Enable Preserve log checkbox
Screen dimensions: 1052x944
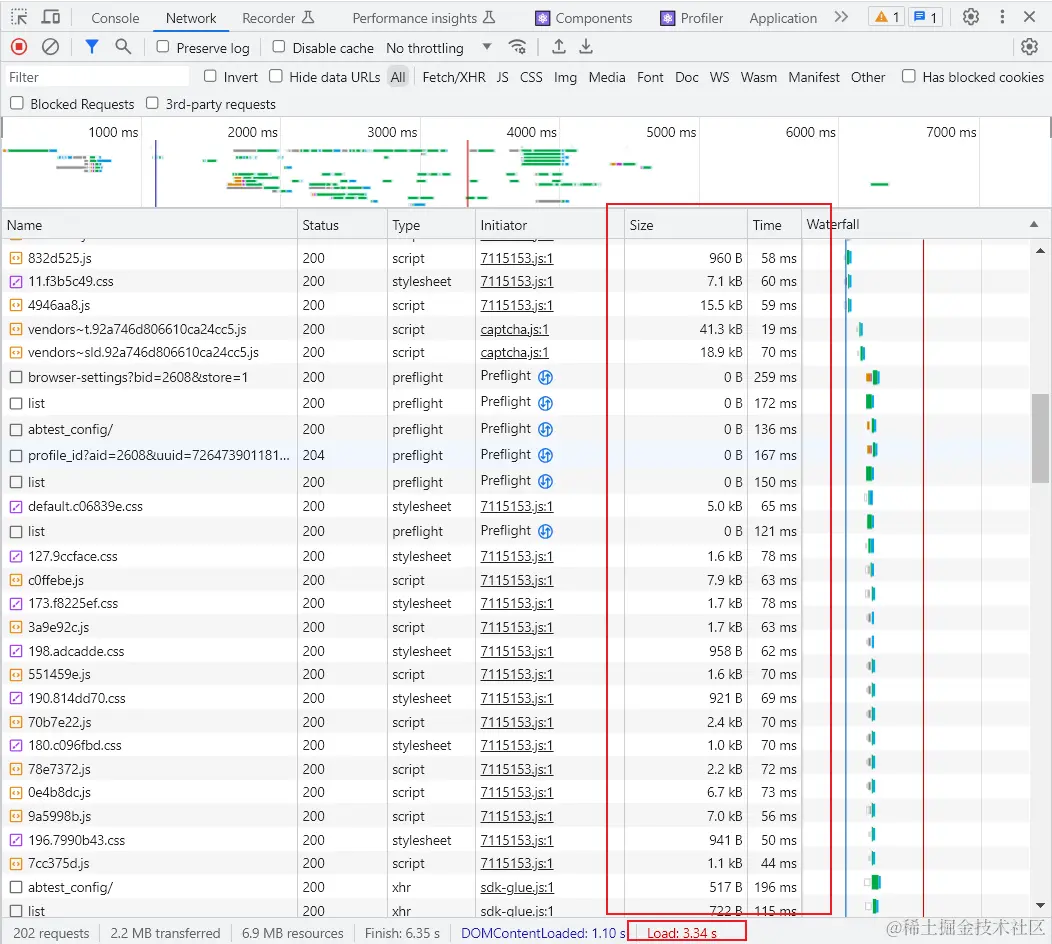(x=162, y=47)
